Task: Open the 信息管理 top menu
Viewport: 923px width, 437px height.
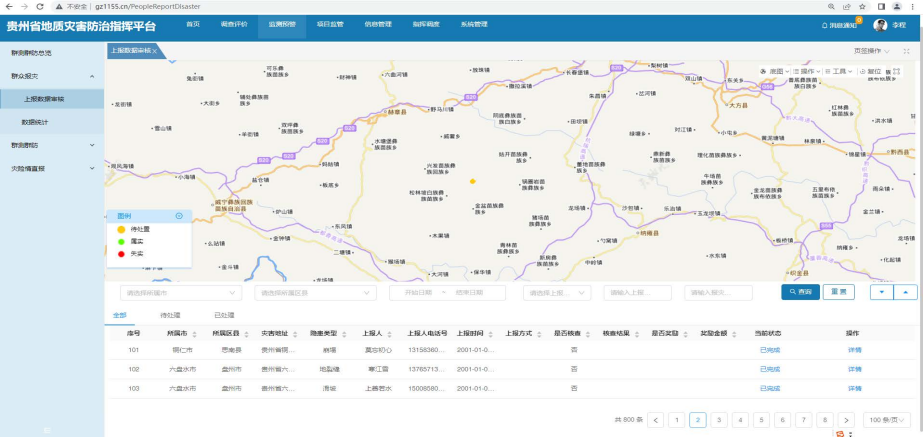Action: click(x=378, y=25)
